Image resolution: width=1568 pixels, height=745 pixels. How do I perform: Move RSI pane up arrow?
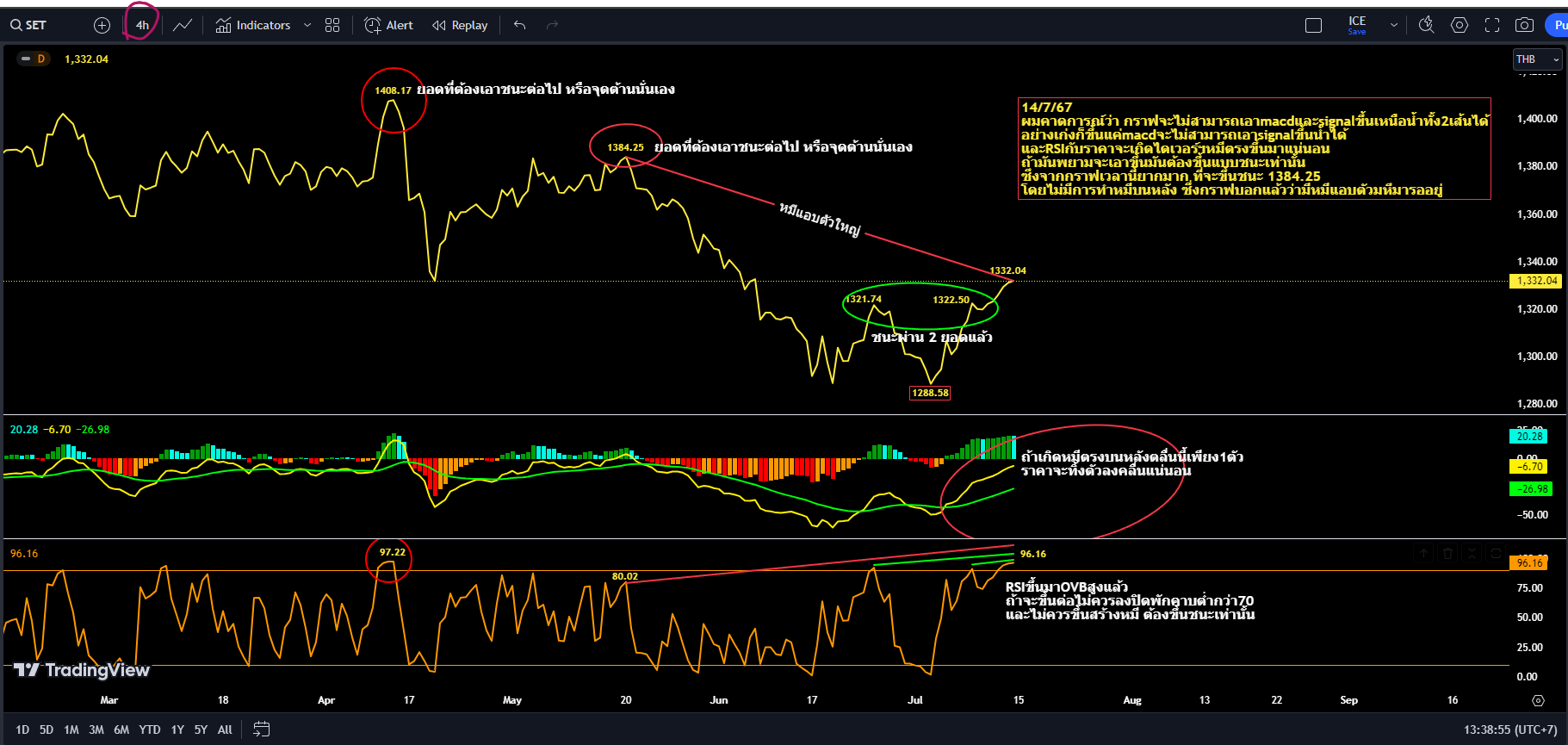[1424, 553]
